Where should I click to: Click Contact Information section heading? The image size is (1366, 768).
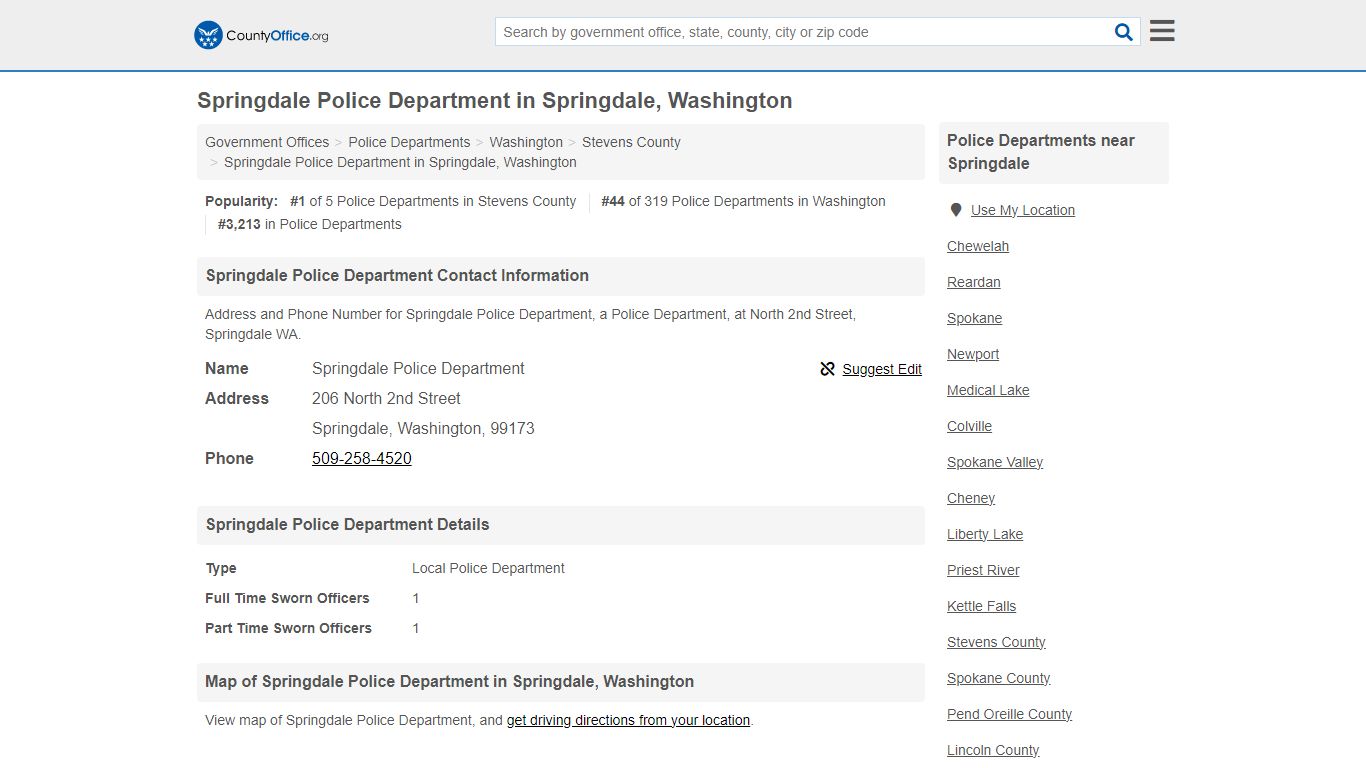(397, 275)
